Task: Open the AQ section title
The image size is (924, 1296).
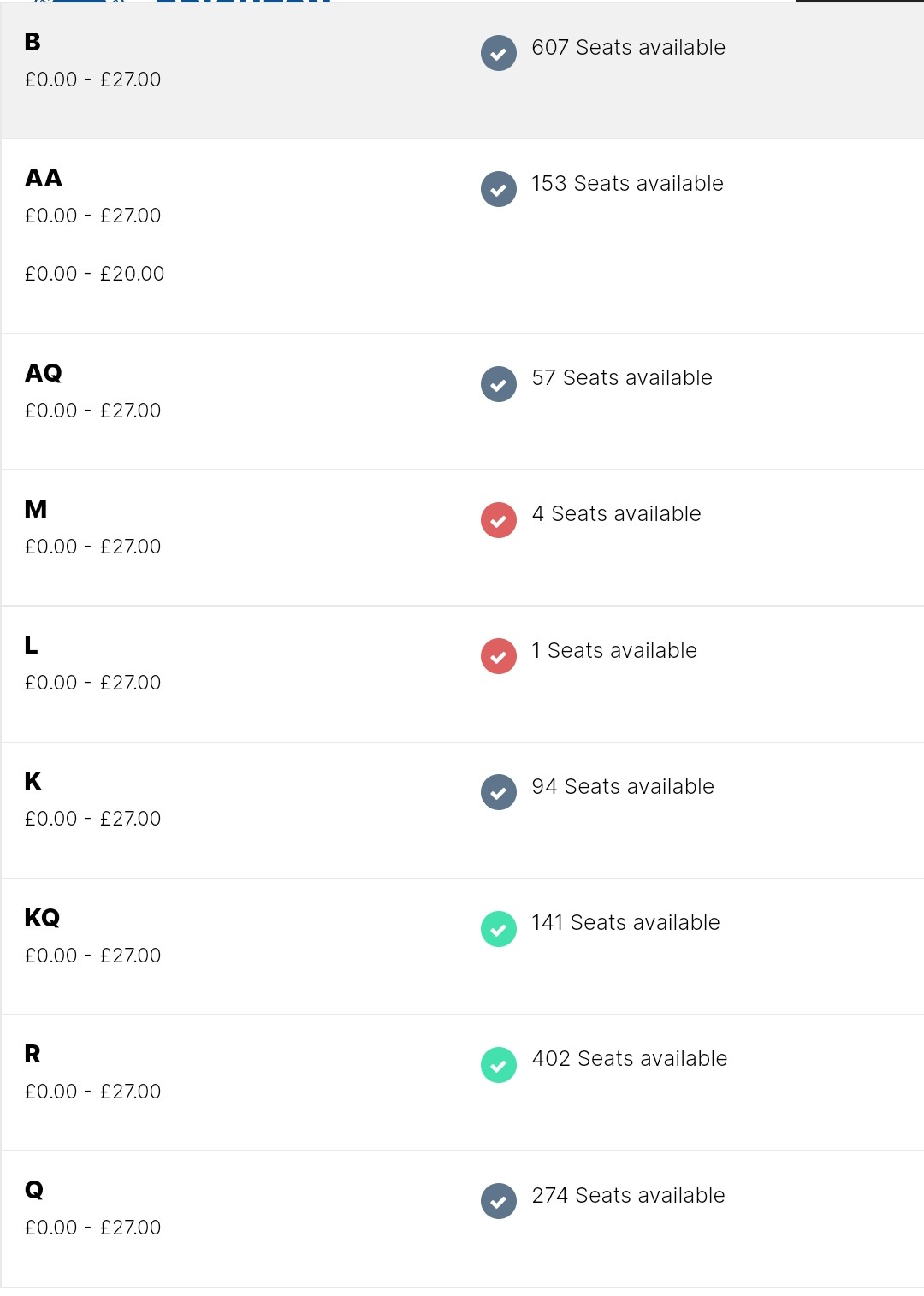Action: (44, 373)
